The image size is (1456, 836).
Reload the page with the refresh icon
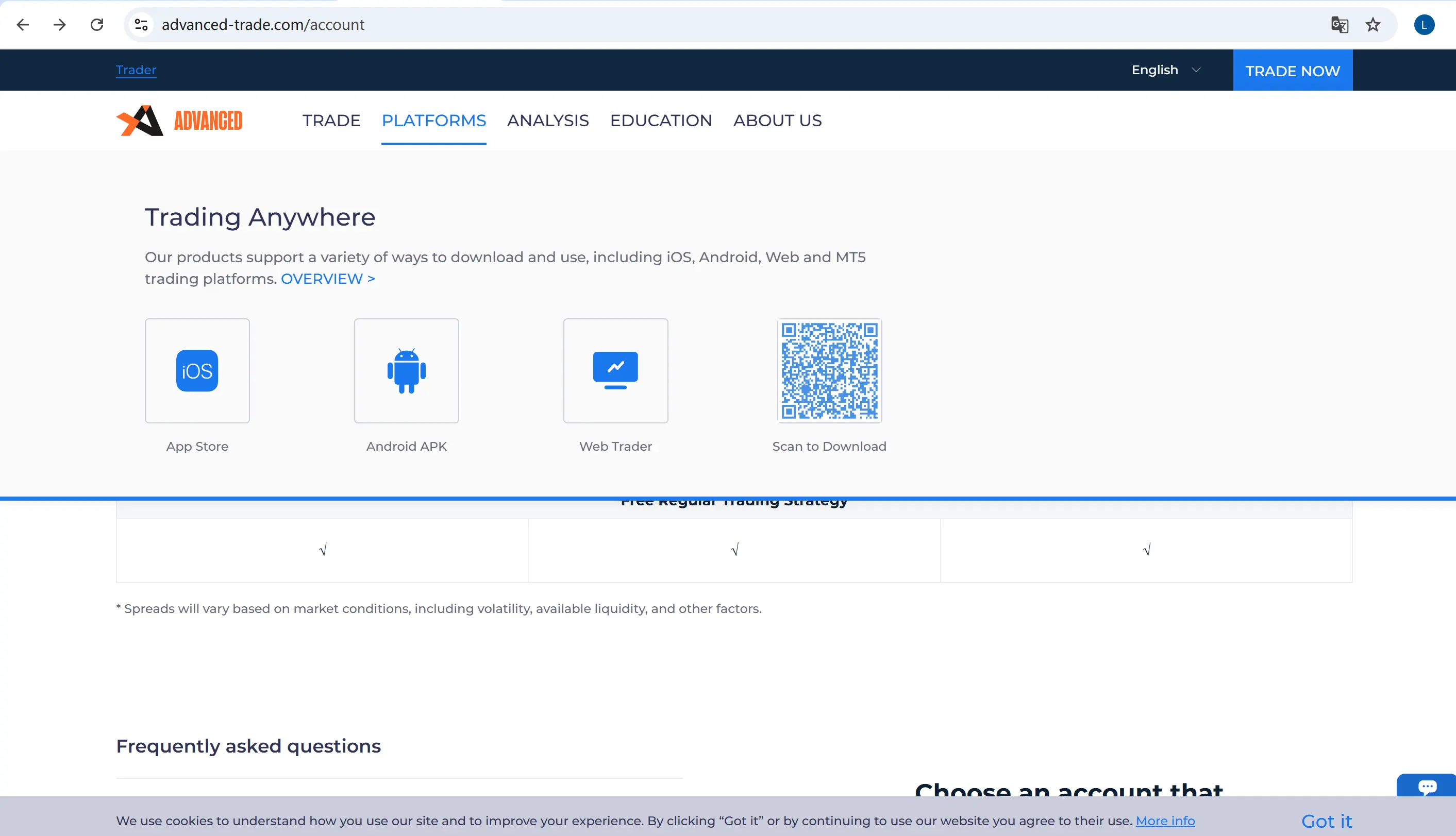(96, 25)
